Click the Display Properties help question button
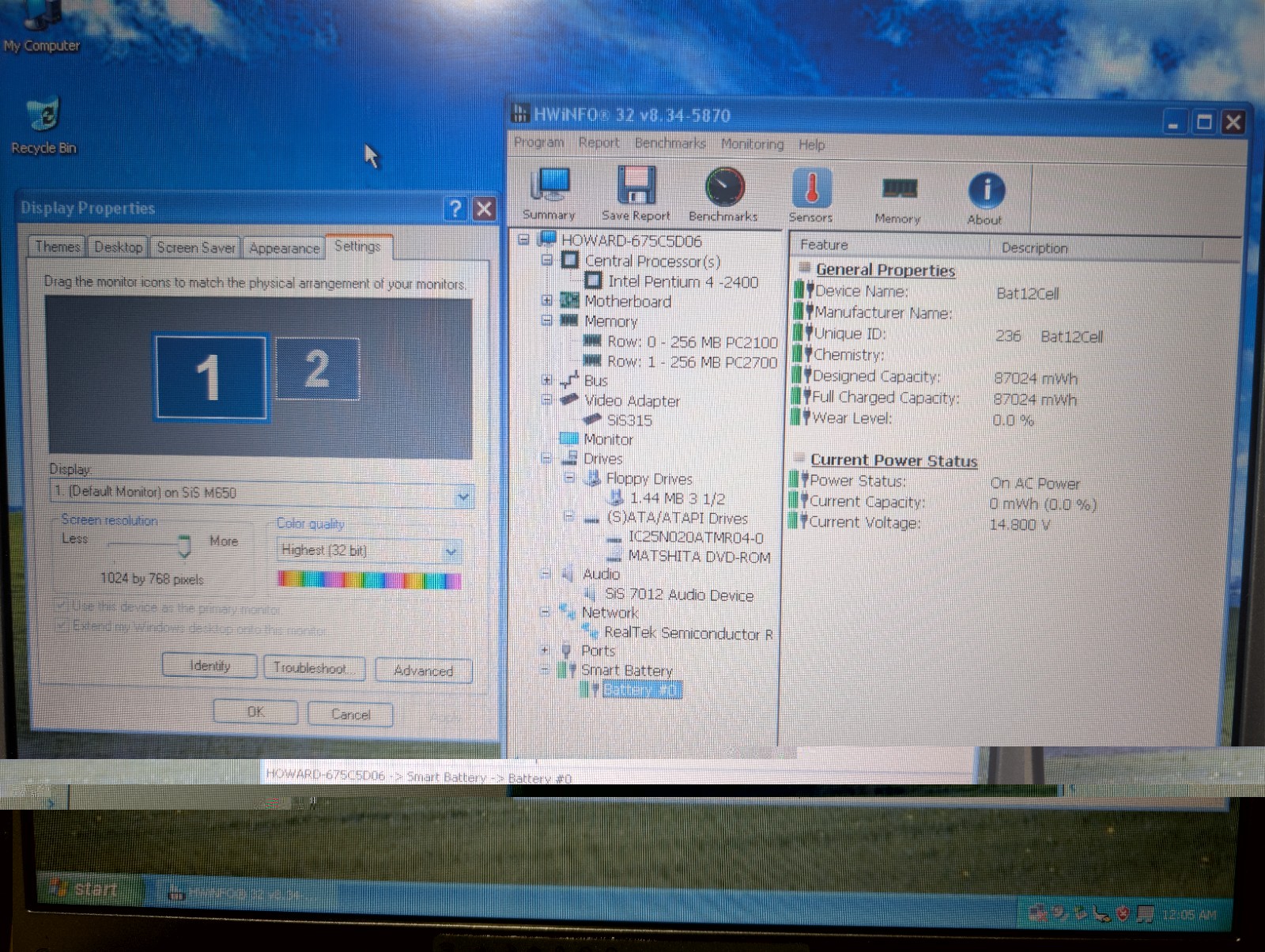 click(x=455, y=209)
